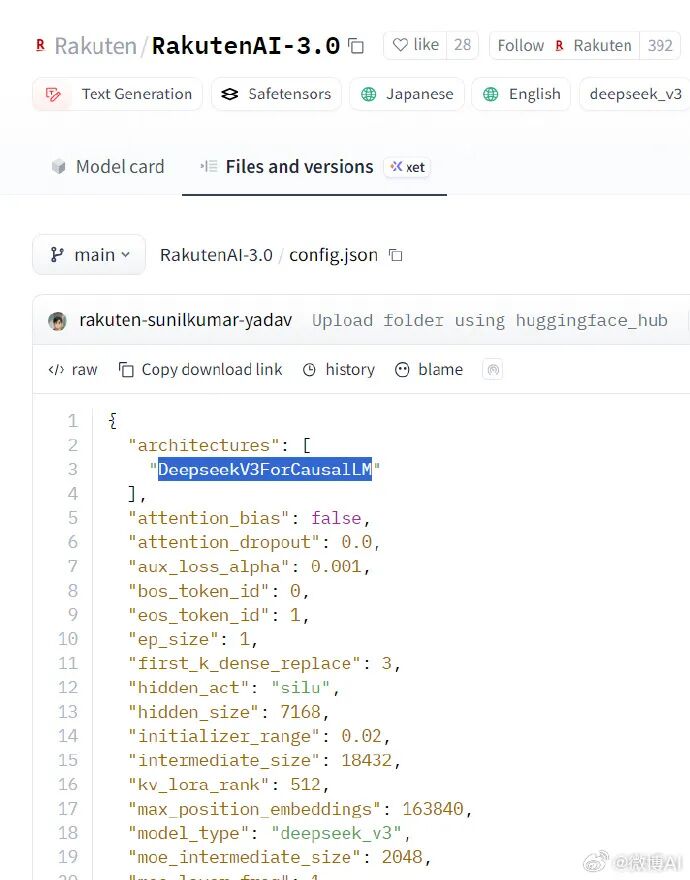Click the icon right of blame
The image size is (690, 880).
pos(492,369)
